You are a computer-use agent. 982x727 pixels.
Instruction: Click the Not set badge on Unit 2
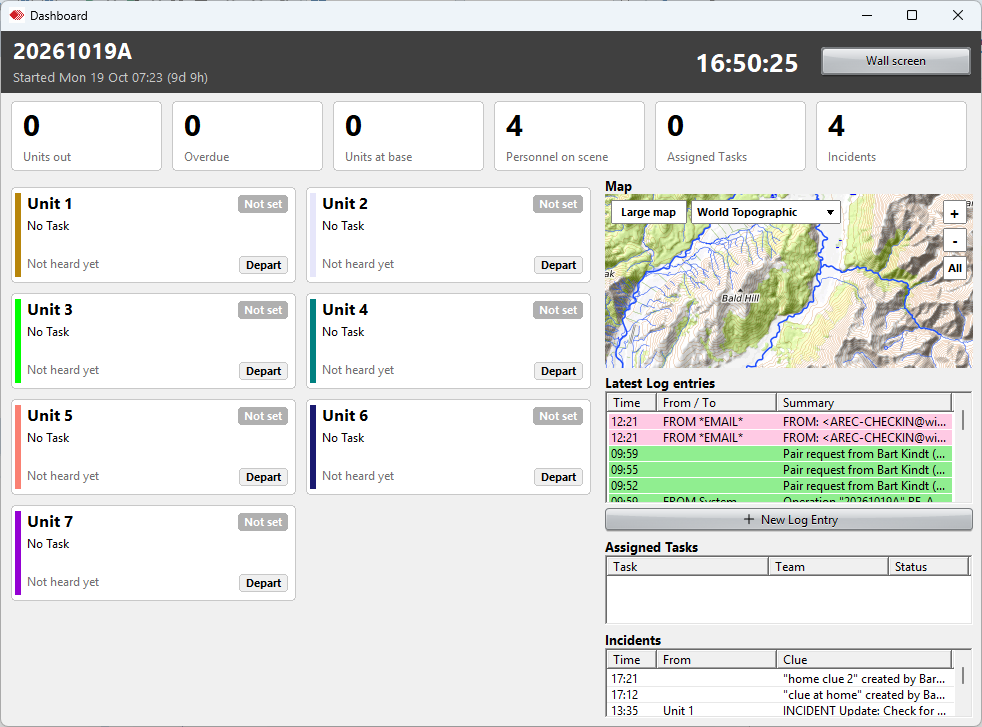[558, 204]
